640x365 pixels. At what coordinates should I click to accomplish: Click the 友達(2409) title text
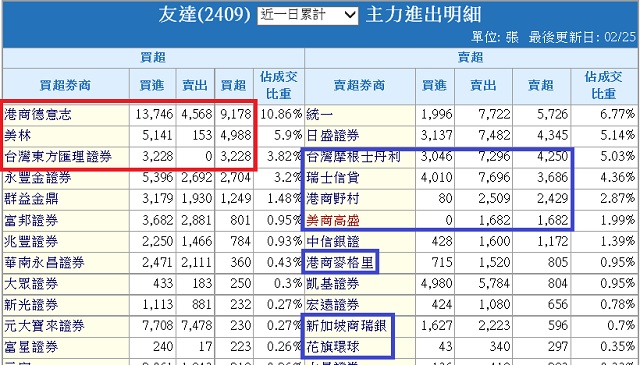[x=204, y=16]
